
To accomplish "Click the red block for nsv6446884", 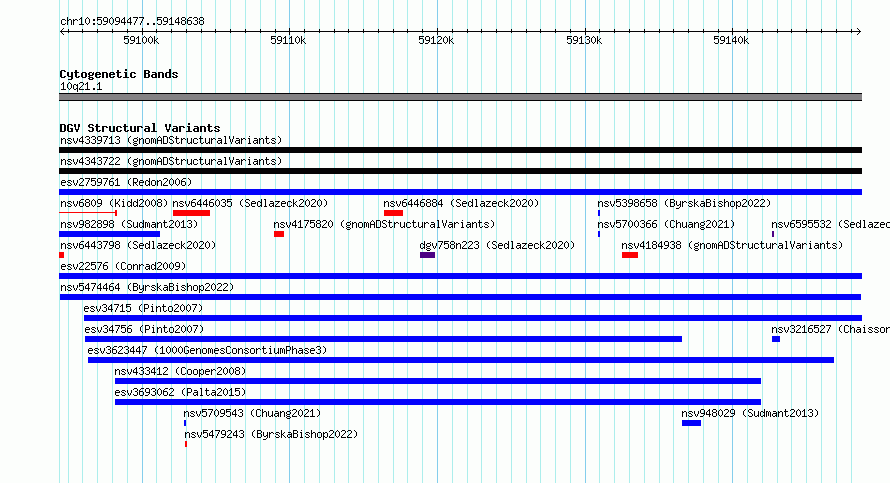I will pyautogui.click(x=393, y=213).
